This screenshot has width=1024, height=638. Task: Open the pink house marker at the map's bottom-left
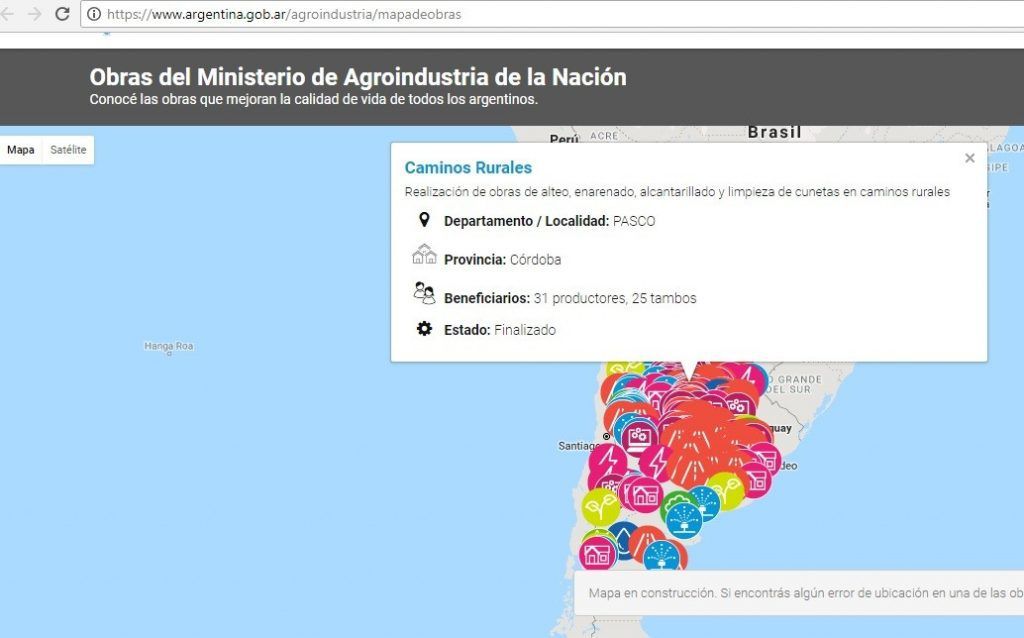pyautogui.click(x=598, y=553)
